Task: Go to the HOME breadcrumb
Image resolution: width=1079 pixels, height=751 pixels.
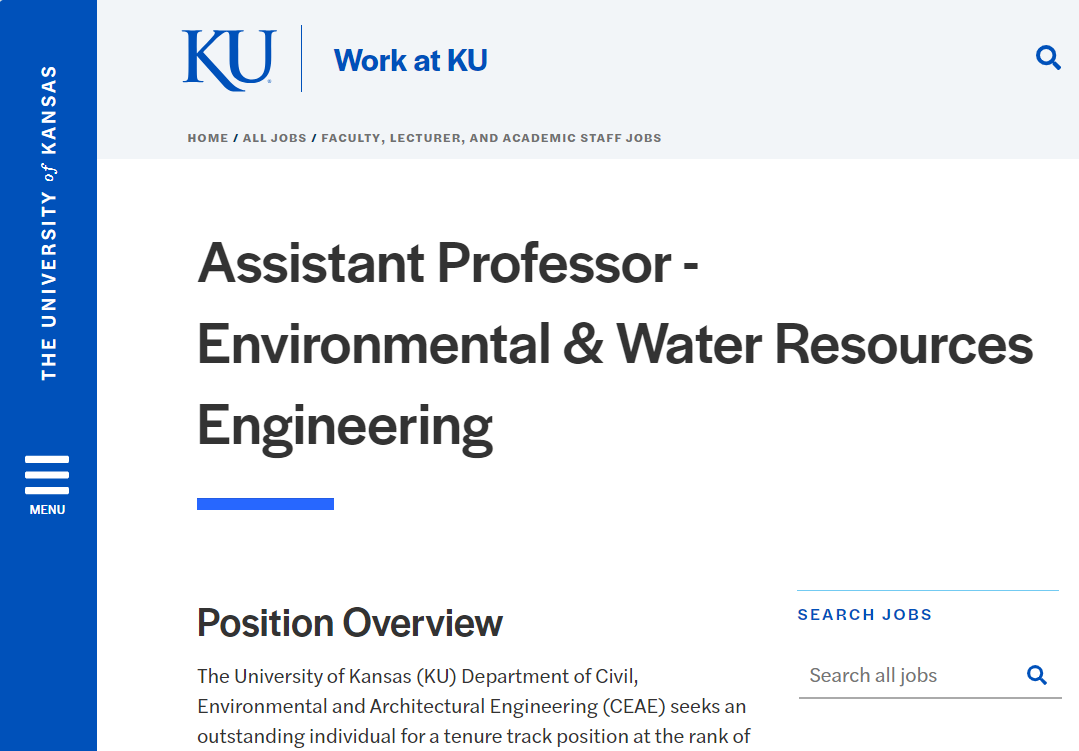Action: [x=208, y=138]
